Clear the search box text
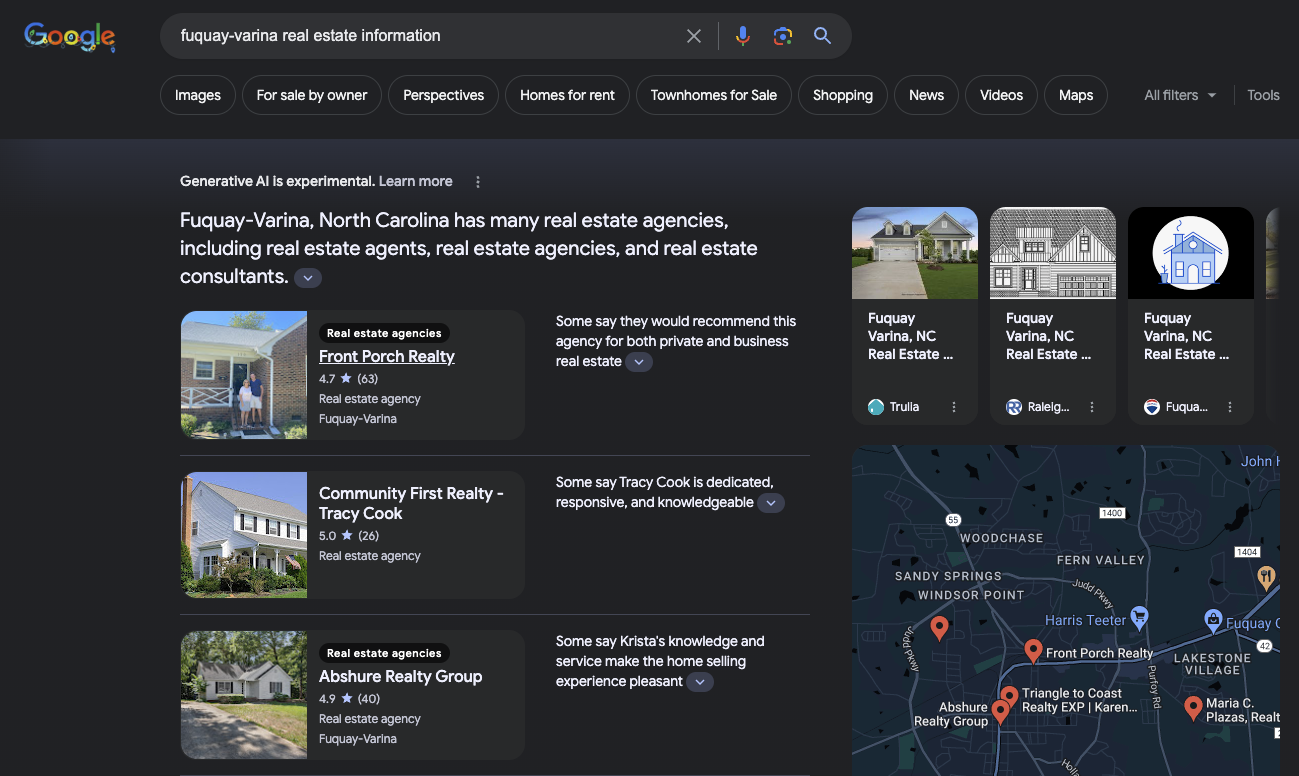This screenshot has height=776, width=1299. tap(693, 36)
